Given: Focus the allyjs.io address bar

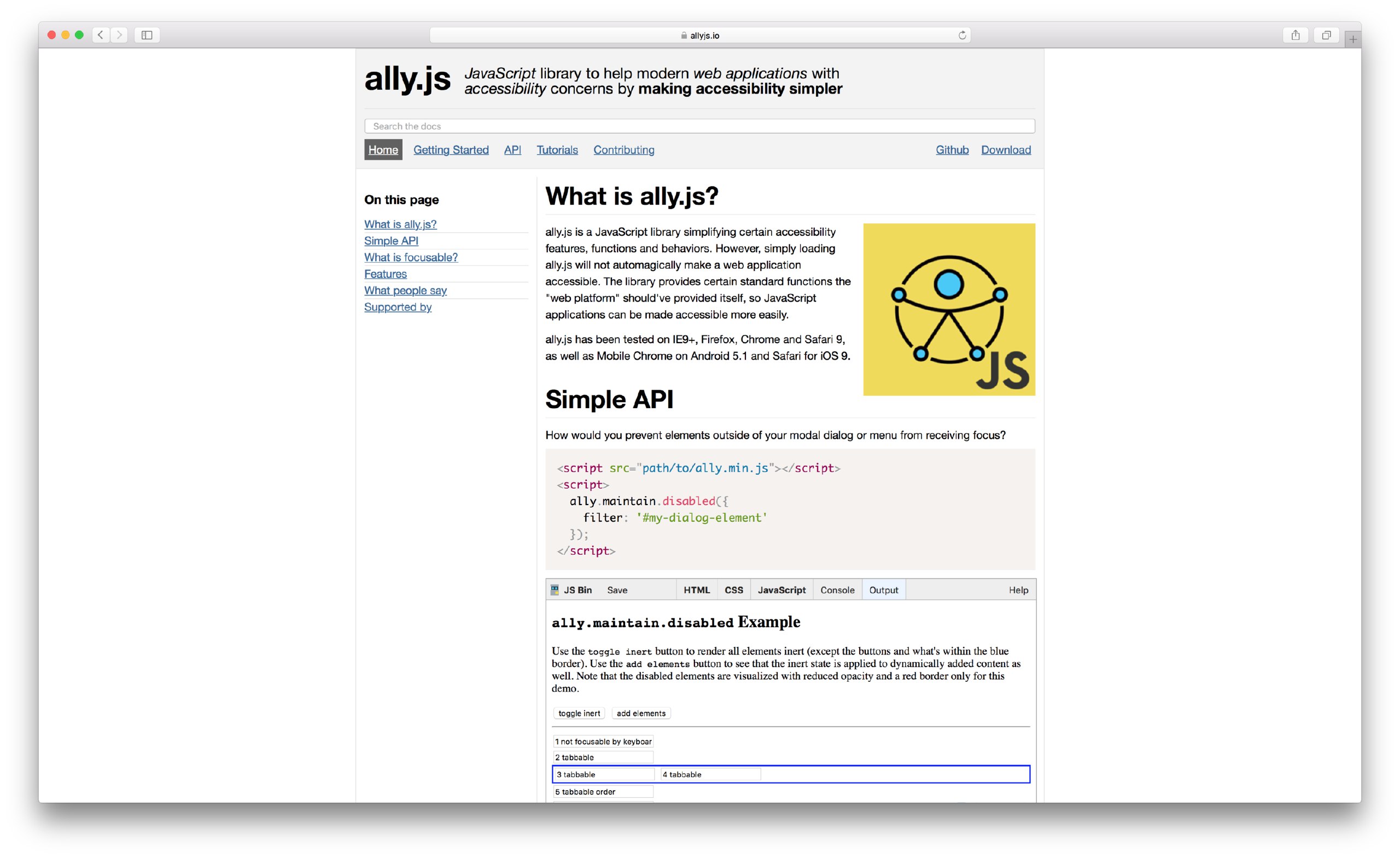Looking at the screenshot, I should 700,35.
